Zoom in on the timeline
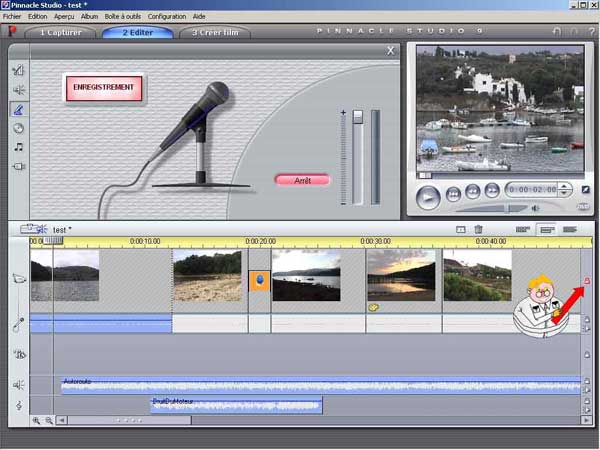 [36, 421]
